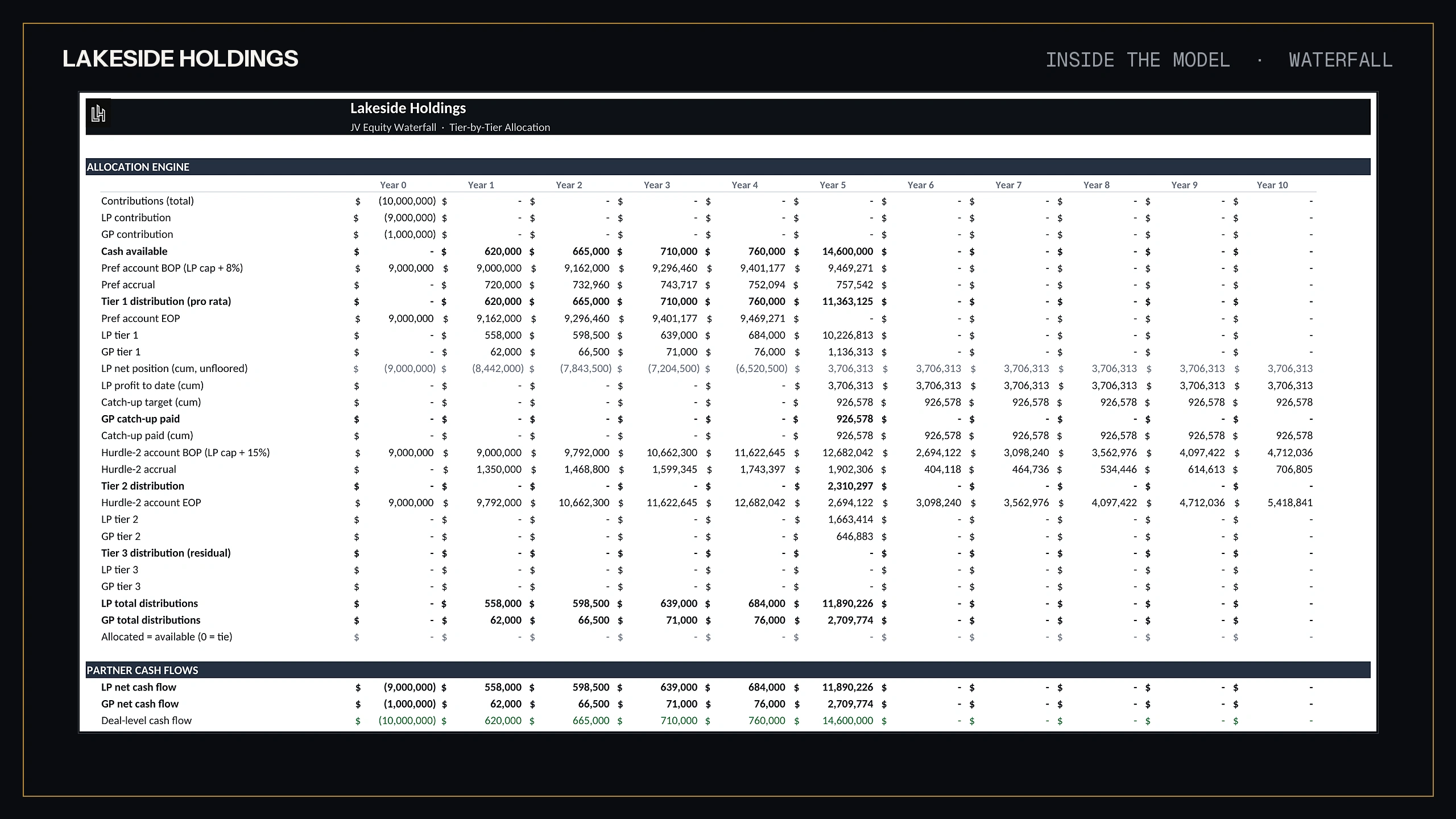Image resolution: width=1456 pixels, height=819 pixels.
Task: Select Pref accrual value 732,960
Action: tap(590, 284)
